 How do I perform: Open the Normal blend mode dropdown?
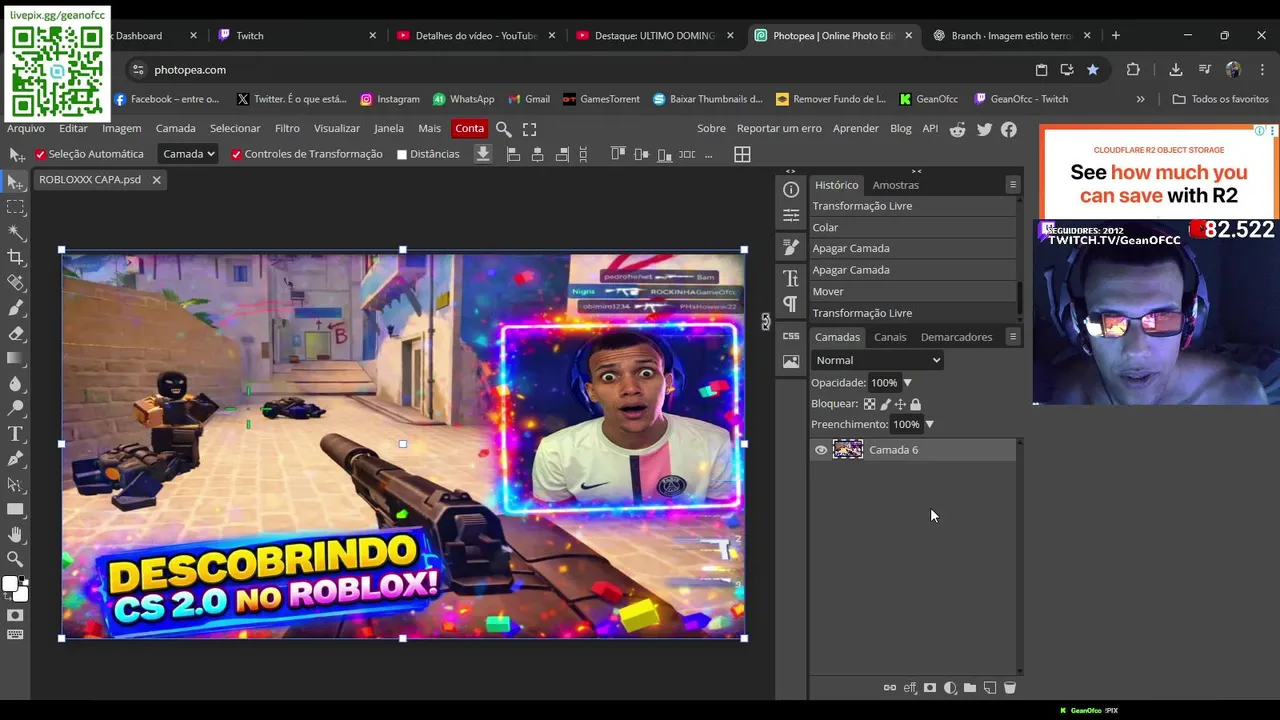click(877, 360)
